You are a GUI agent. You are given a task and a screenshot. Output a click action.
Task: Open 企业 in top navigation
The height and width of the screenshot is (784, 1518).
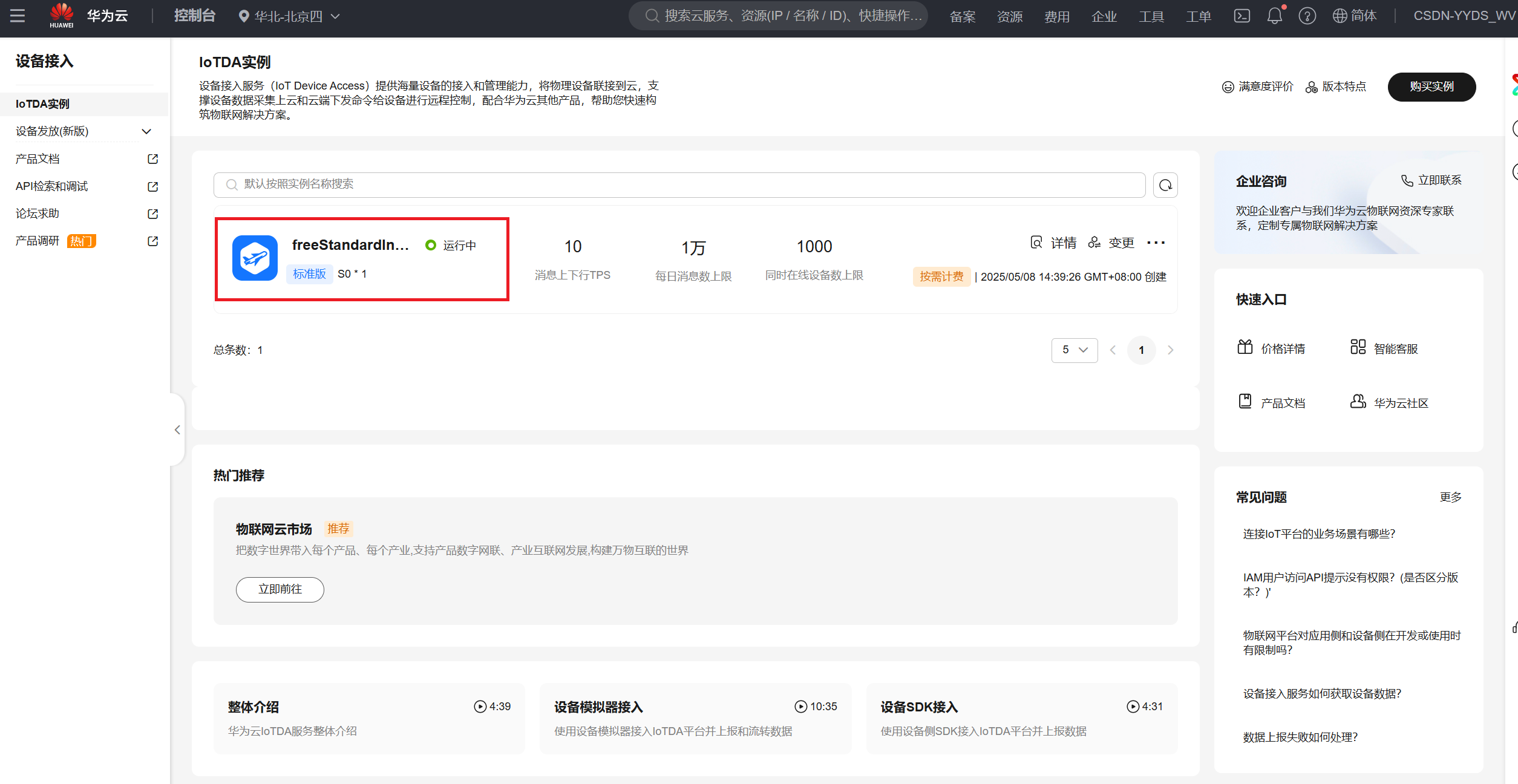click(1104, 16)
